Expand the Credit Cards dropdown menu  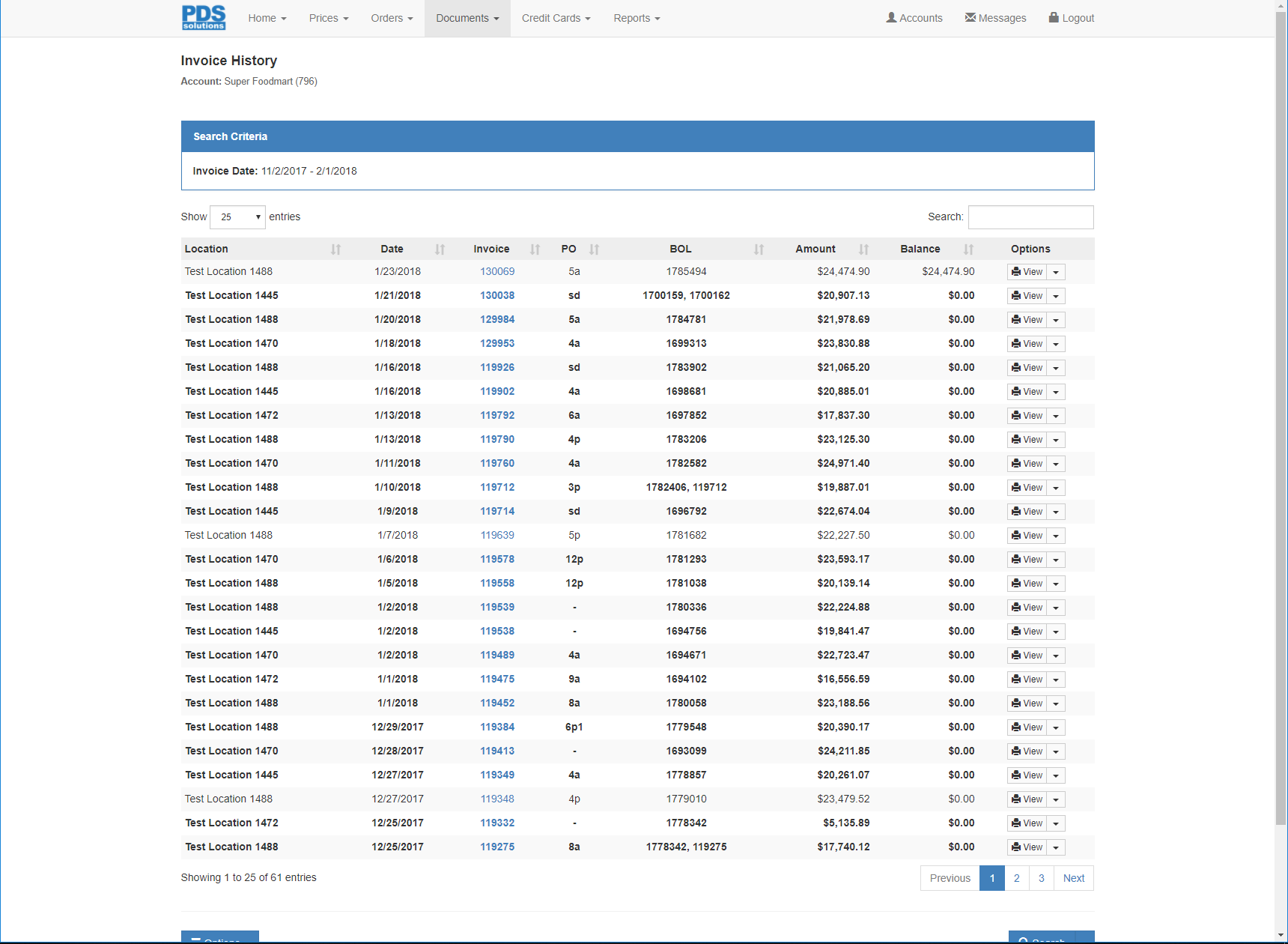(x=556, y=18)
